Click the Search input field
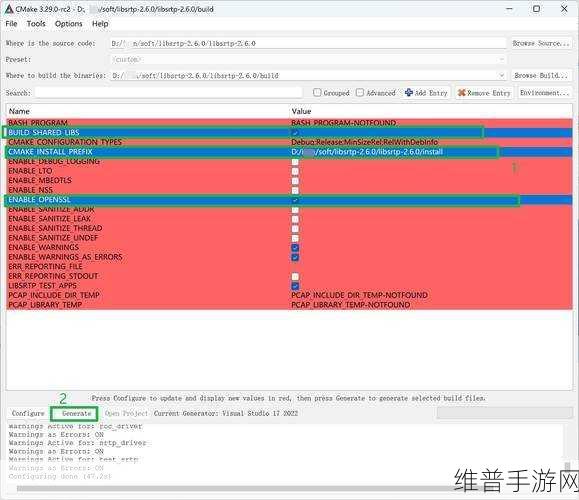The image size is (579, 500). tap(169, 93)
